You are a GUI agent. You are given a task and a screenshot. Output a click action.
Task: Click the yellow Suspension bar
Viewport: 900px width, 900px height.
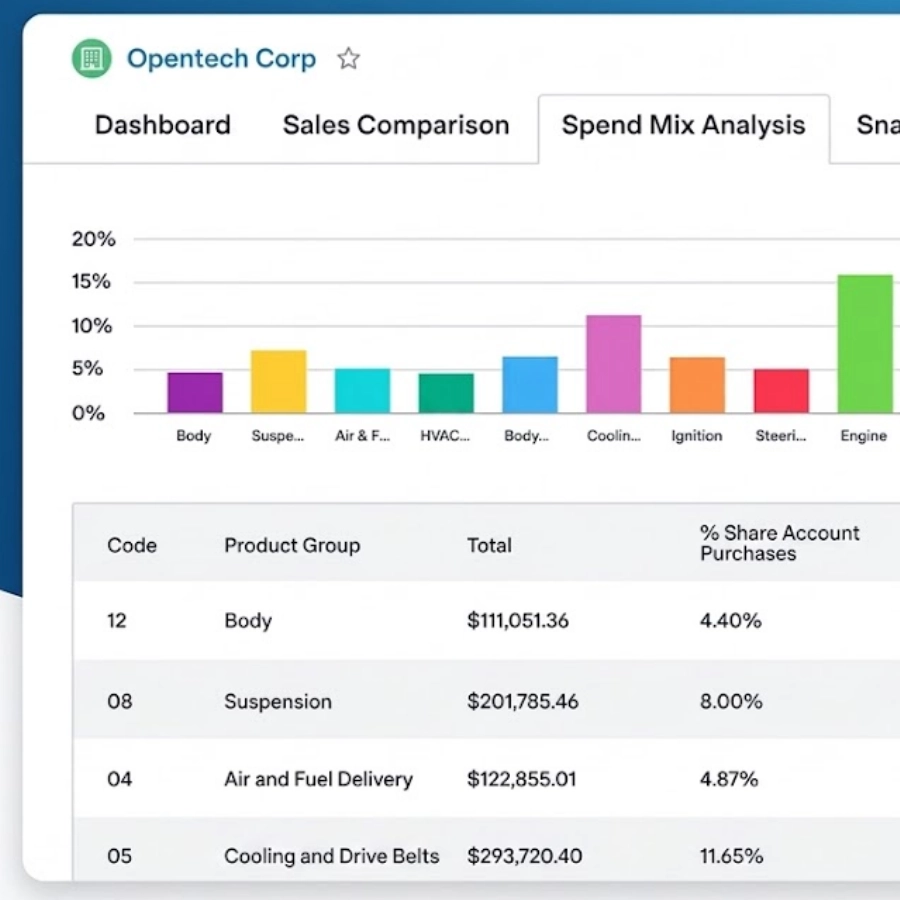pyautogui.click(x=279, y=381)
